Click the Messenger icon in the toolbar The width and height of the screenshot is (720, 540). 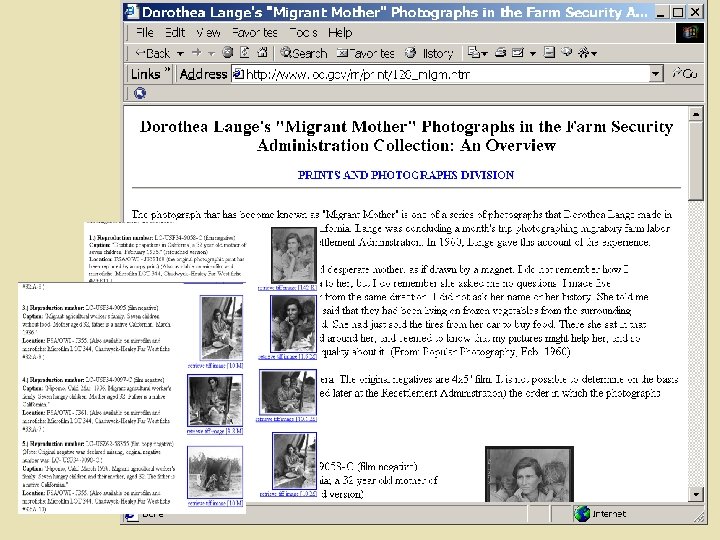coord(567,52)
